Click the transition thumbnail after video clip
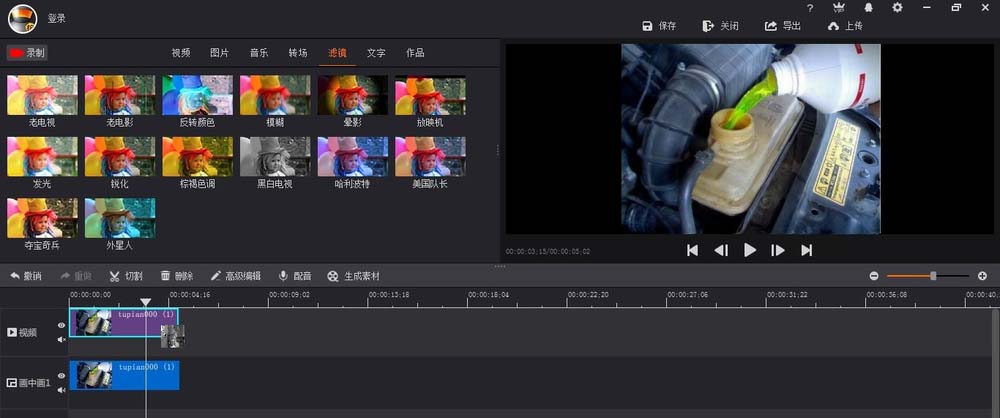The height and width of the screenshot is (418, 1000). click(x=173, y=336)
